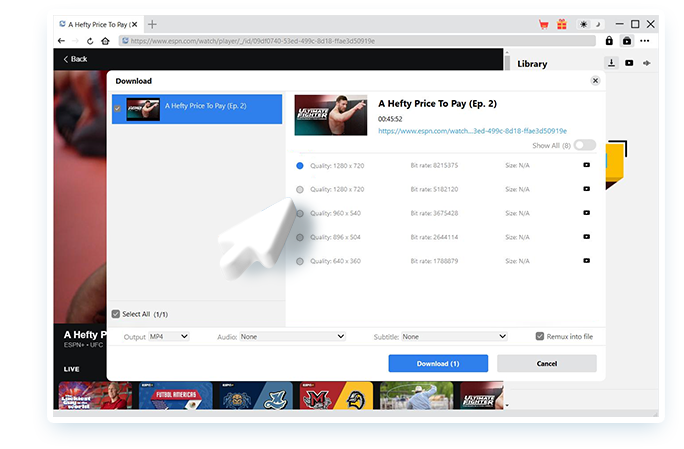Go forward with the browser forward arrow
Viewport: 684px width, 449px height.
click(75, 41)
